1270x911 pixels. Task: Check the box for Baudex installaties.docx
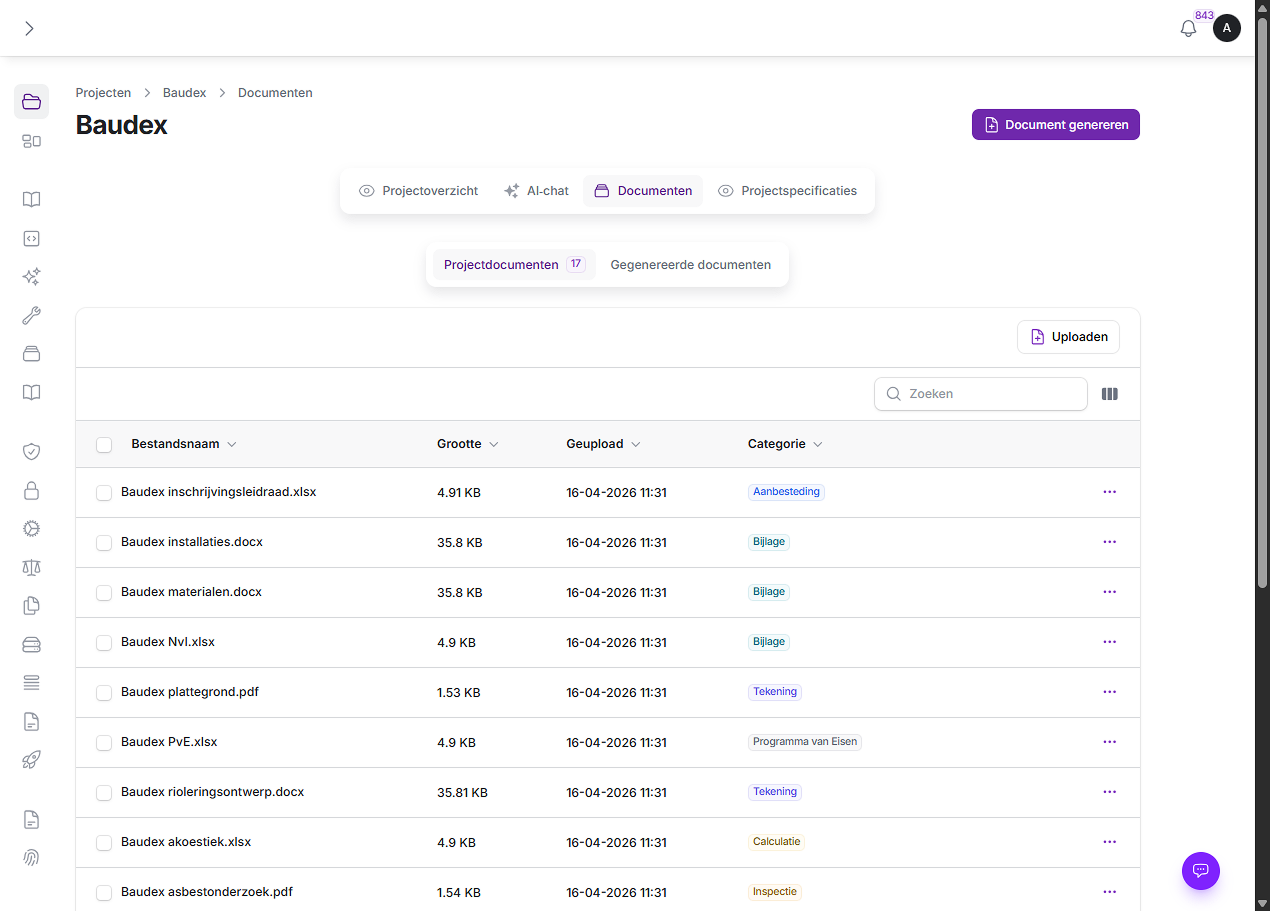tap(104, 543)
